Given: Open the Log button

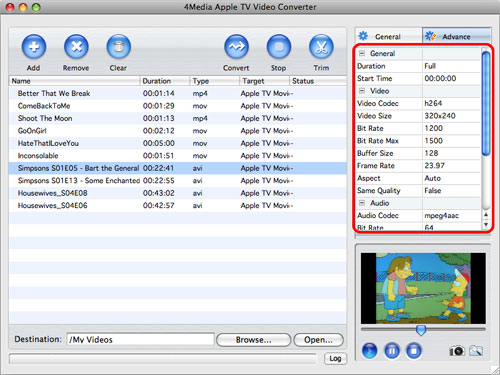Looking at the screenshot, I should 335,358.
